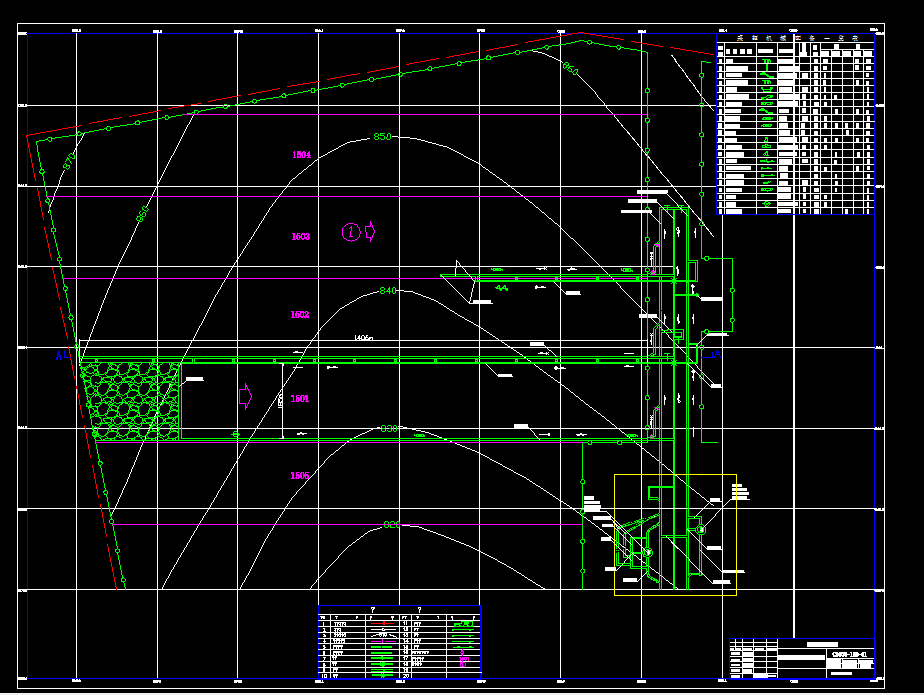Click legend row number 10
The width and height of the screenshot is (924, 695).
click(324, 676)
